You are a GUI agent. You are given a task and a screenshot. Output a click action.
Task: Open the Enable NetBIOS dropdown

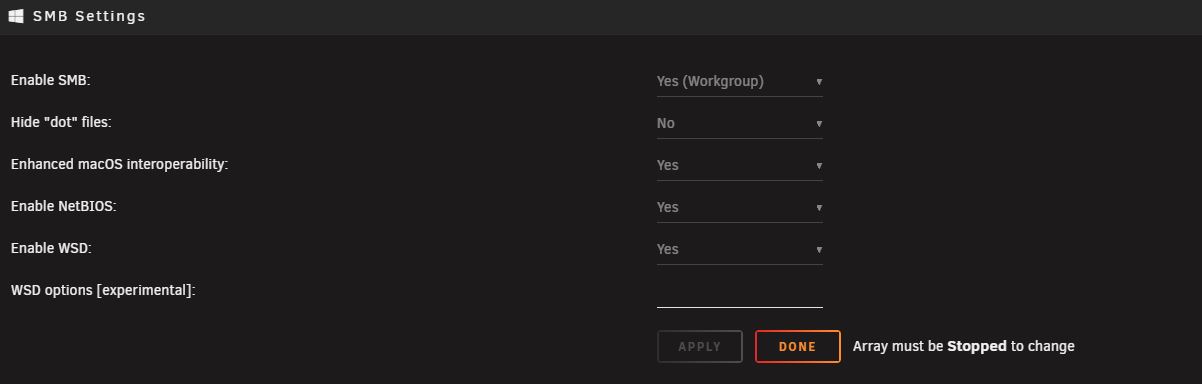[740, 207]
